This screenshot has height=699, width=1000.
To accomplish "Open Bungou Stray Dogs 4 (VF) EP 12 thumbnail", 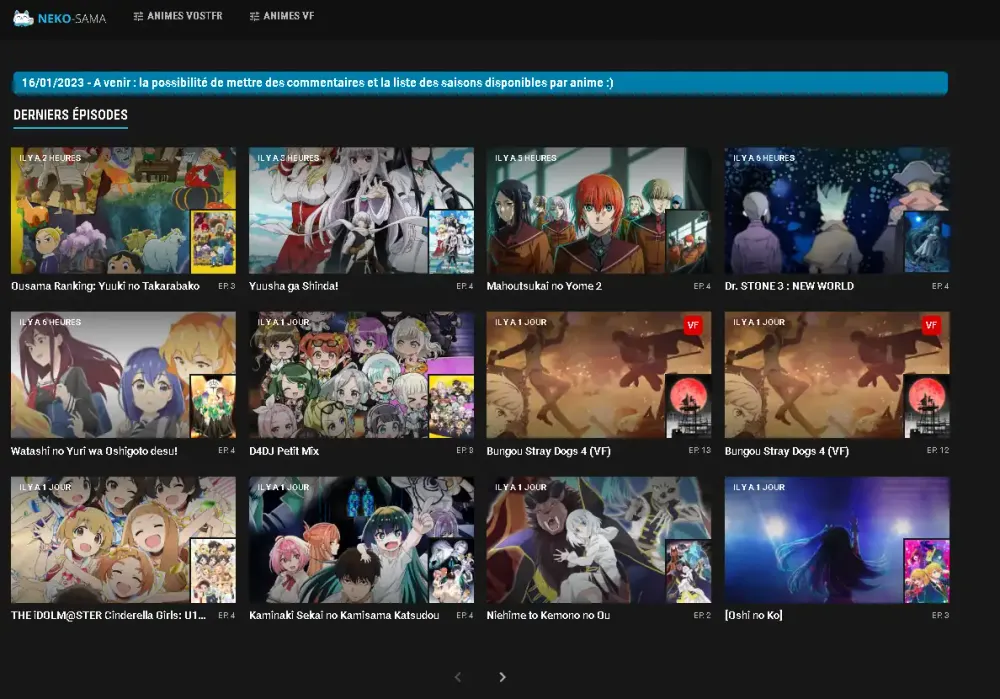I will tap(837, 374).
